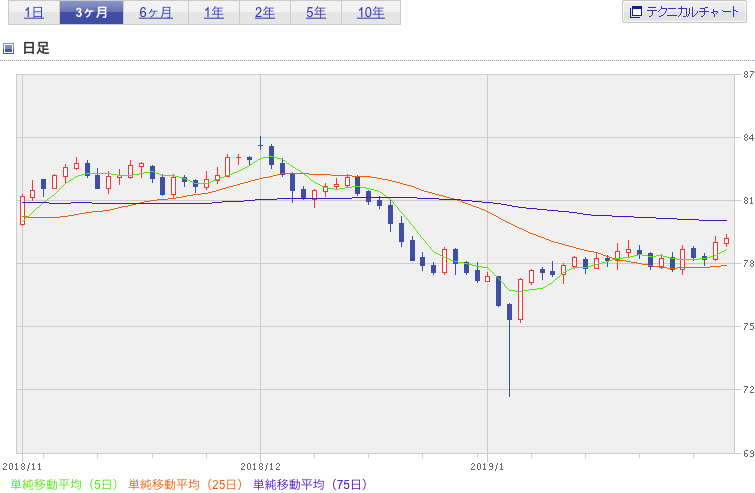Screen dimensions: 755x493
Task: Click the last red candlestick on the chart
Action: point(727,241)
